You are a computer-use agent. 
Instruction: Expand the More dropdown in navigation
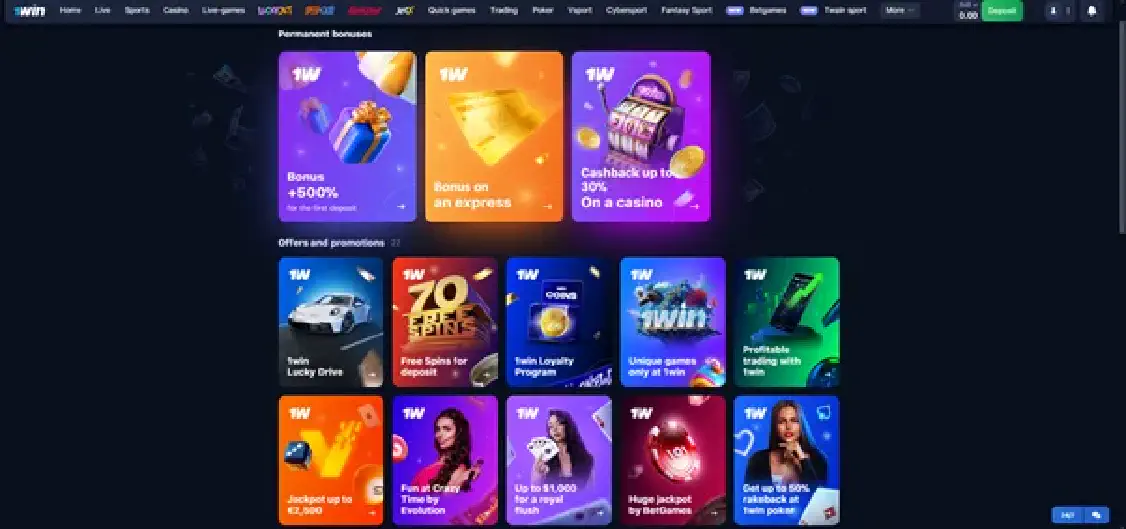point(900,11)
